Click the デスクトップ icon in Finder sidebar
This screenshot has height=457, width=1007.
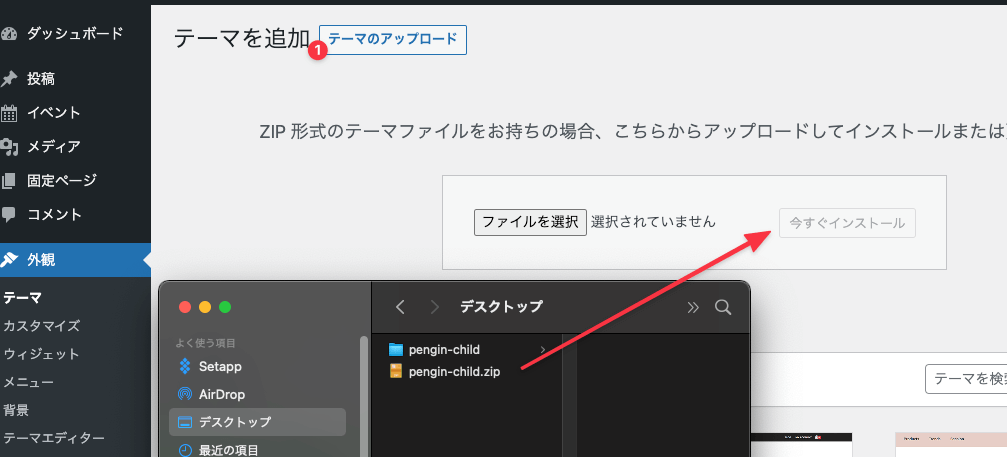coord(185,422)
